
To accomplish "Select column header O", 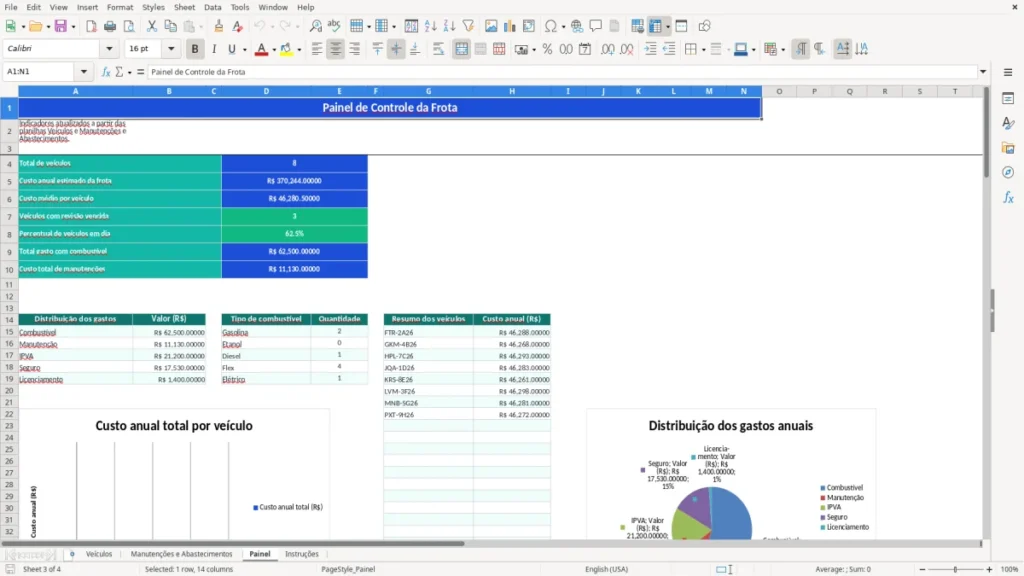I will point(779,91).
